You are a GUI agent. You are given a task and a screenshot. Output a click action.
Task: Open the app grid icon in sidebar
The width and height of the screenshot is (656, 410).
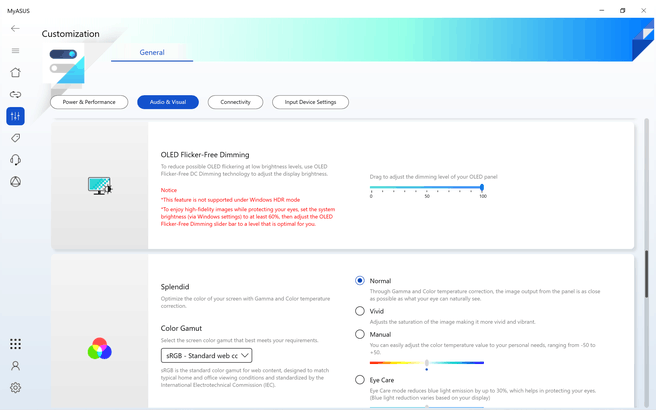(x=15, y=344)
